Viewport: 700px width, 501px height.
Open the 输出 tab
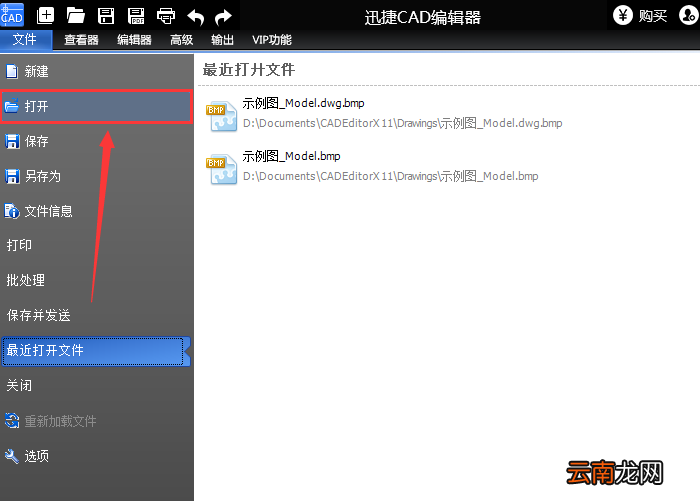pos(222,40)
